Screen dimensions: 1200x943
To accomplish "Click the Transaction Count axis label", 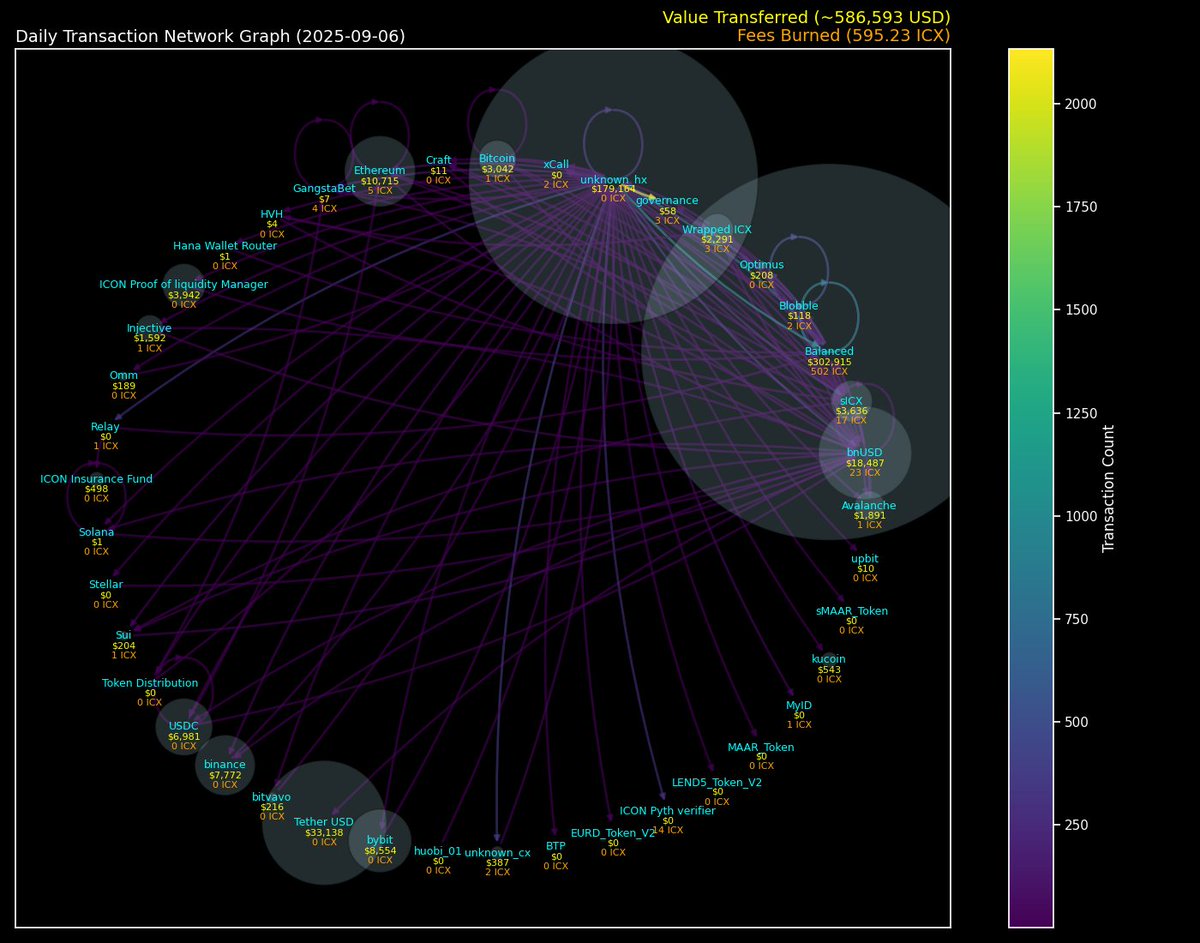I will pos(1108,488).
